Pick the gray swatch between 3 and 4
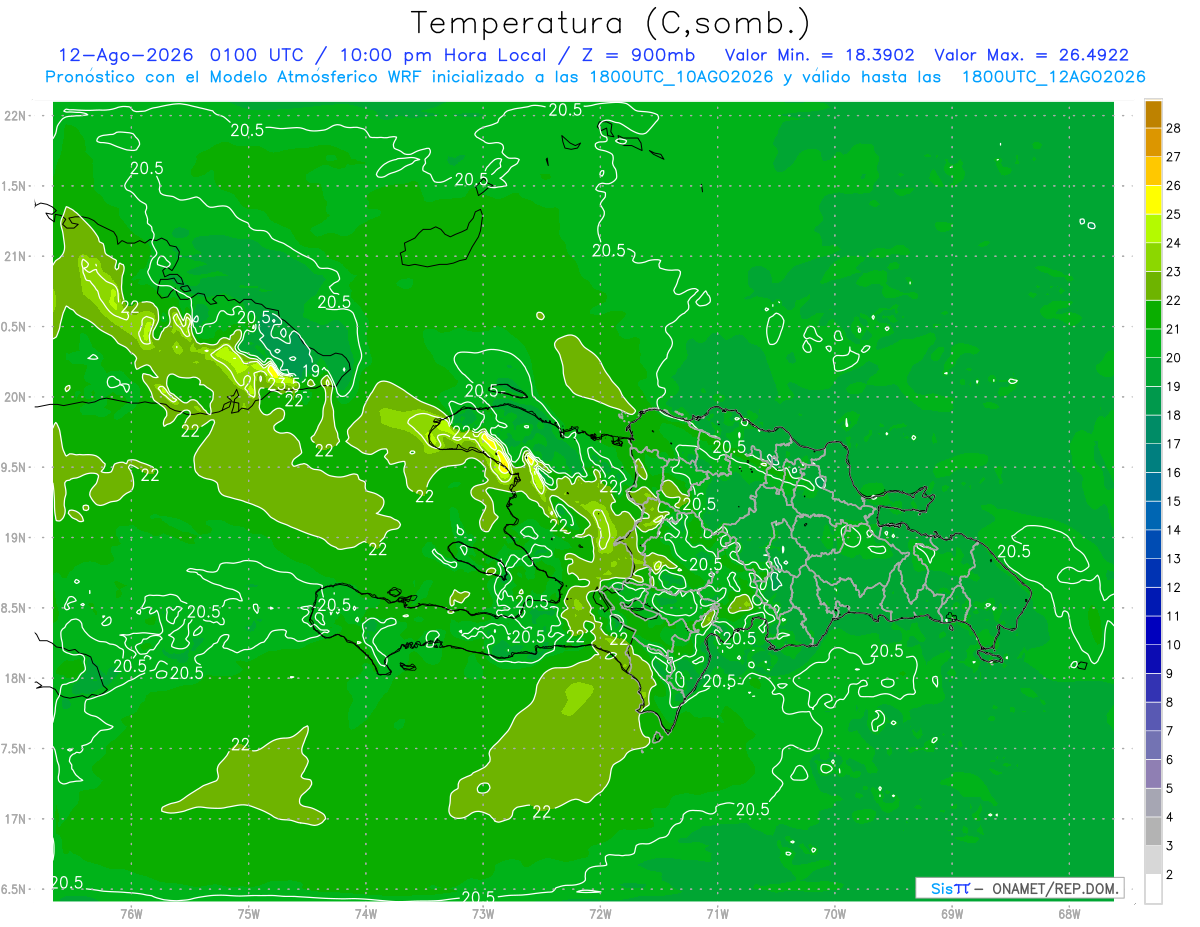1200x927 pixels. coord(1153,831)
